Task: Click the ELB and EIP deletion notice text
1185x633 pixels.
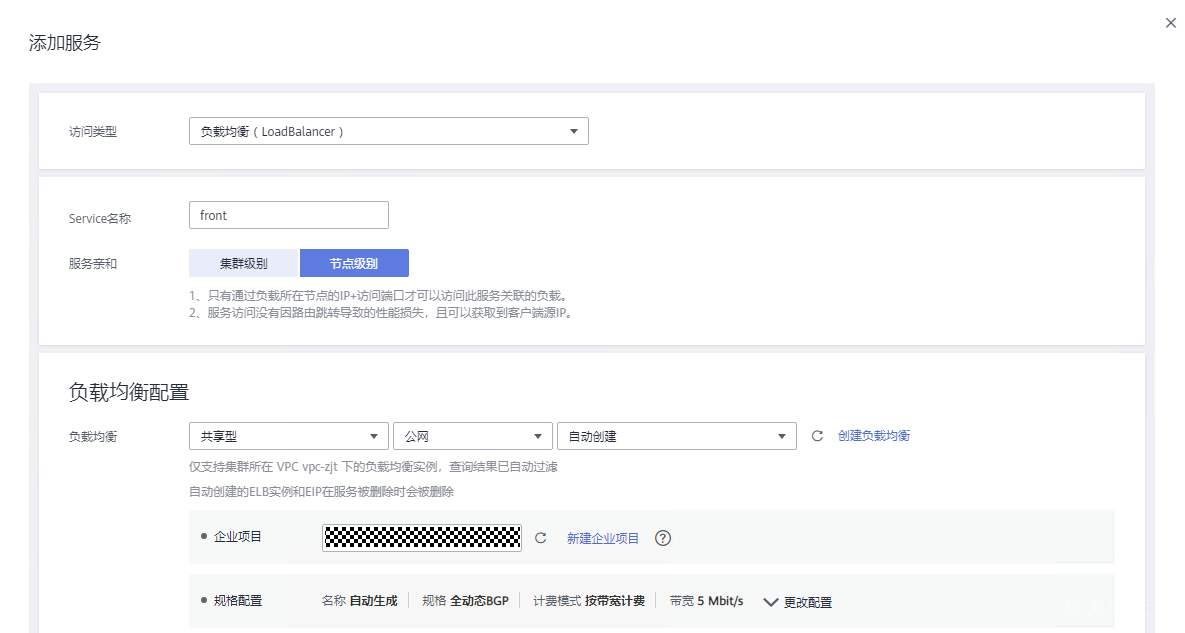Action: [321, 492]
